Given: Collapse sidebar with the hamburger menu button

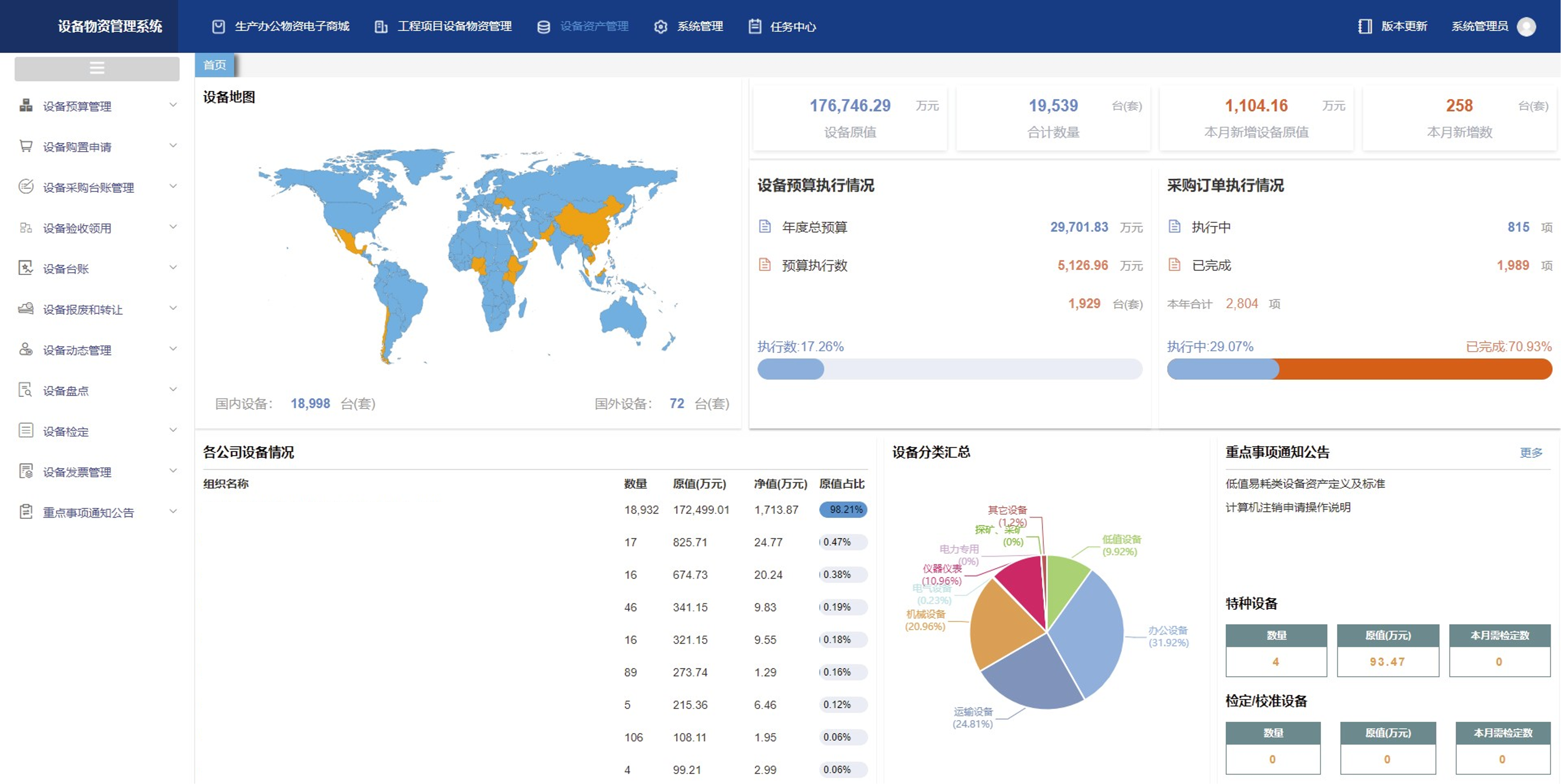Looking at the screenshot, I should [97, 69].
